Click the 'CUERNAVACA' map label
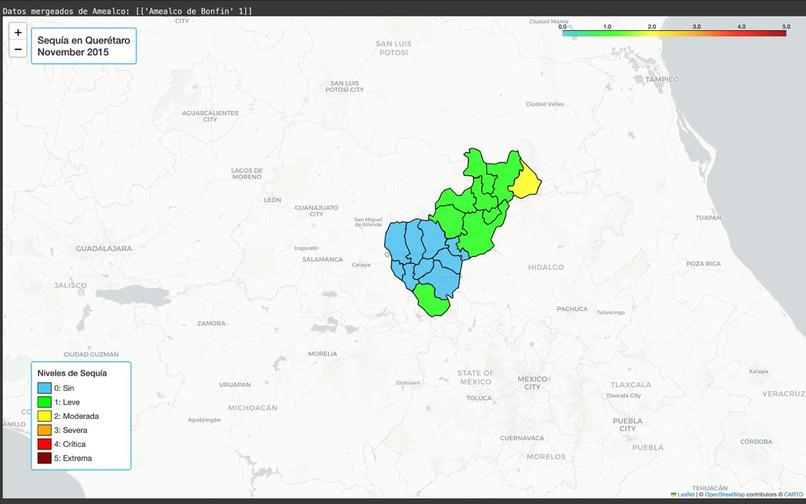Screen dimensions: 806x504 click(x=522, y=438)
